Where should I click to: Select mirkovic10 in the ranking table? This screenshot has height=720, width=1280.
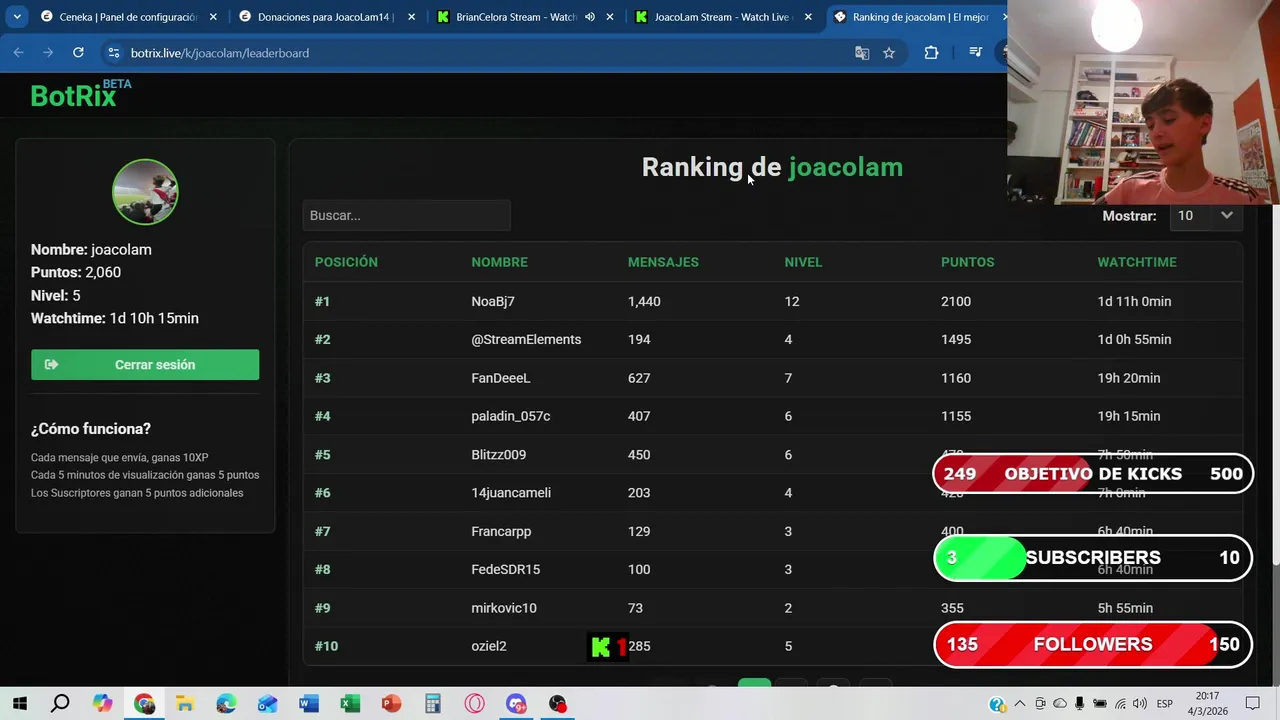(x=504, y=608)
